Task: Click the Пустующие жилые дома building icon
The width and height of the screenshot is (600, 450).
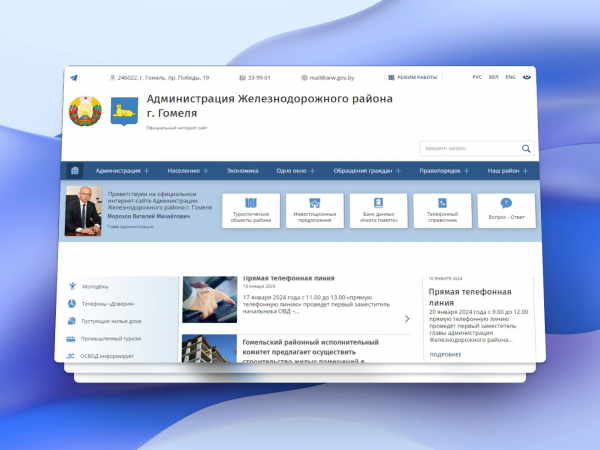Action: (72, 321)
